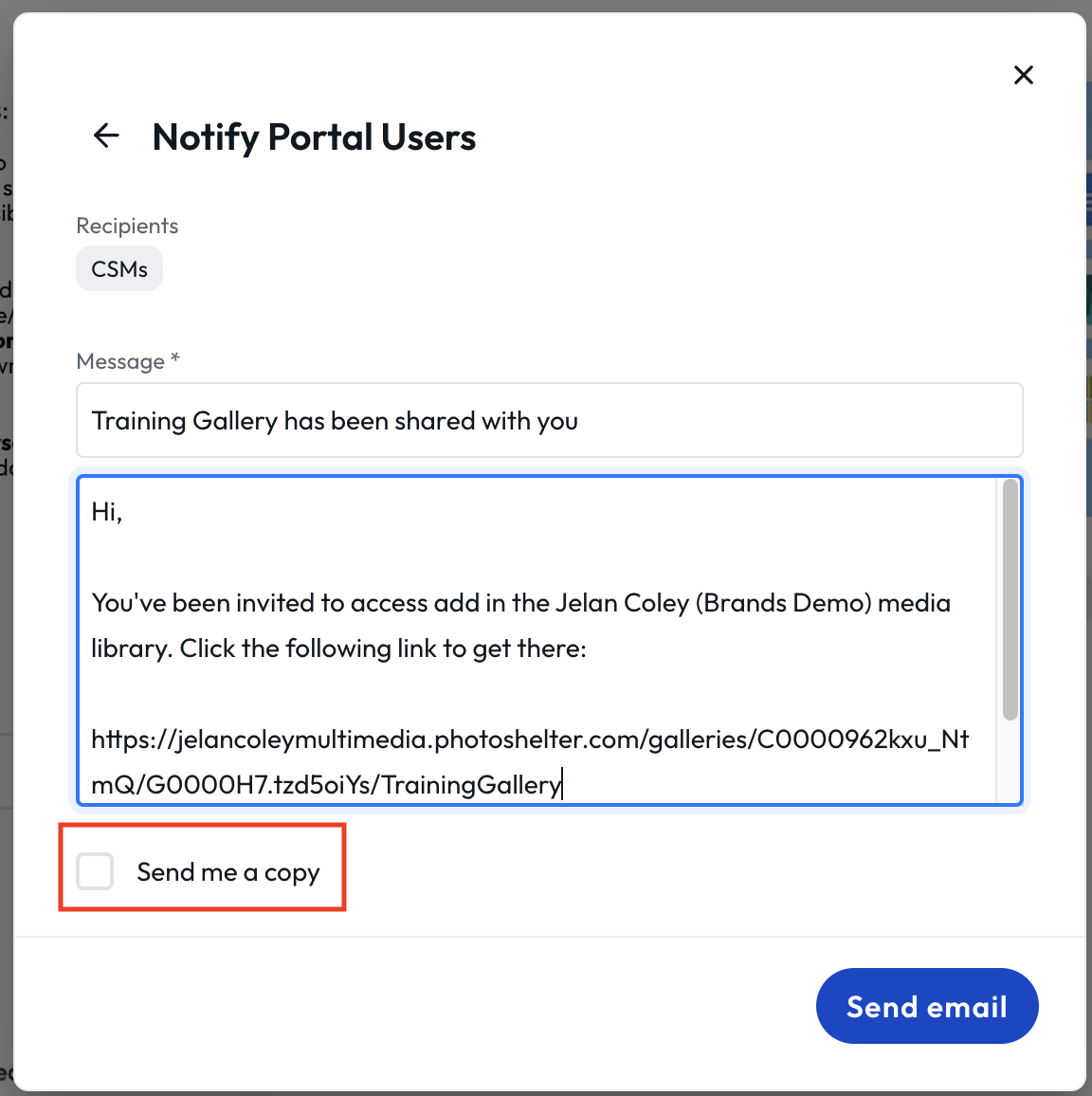Image resolution: width=1092 pixels, height=1096 pixels.
Task: Click the scrollbar track below the thumb
Action: point(1010,762)
